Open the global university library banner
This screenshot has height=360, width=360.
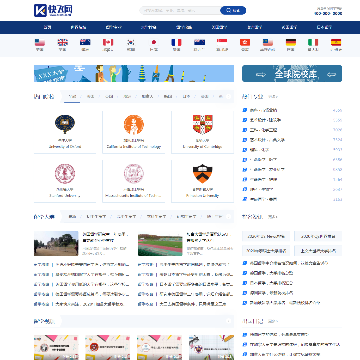(x=292, y=73)
